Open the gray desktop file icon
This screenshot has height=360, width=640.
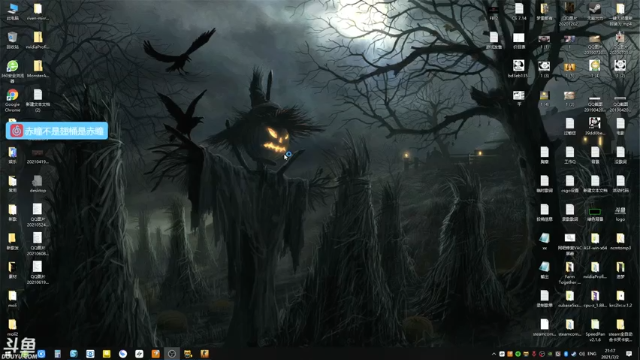38,184
